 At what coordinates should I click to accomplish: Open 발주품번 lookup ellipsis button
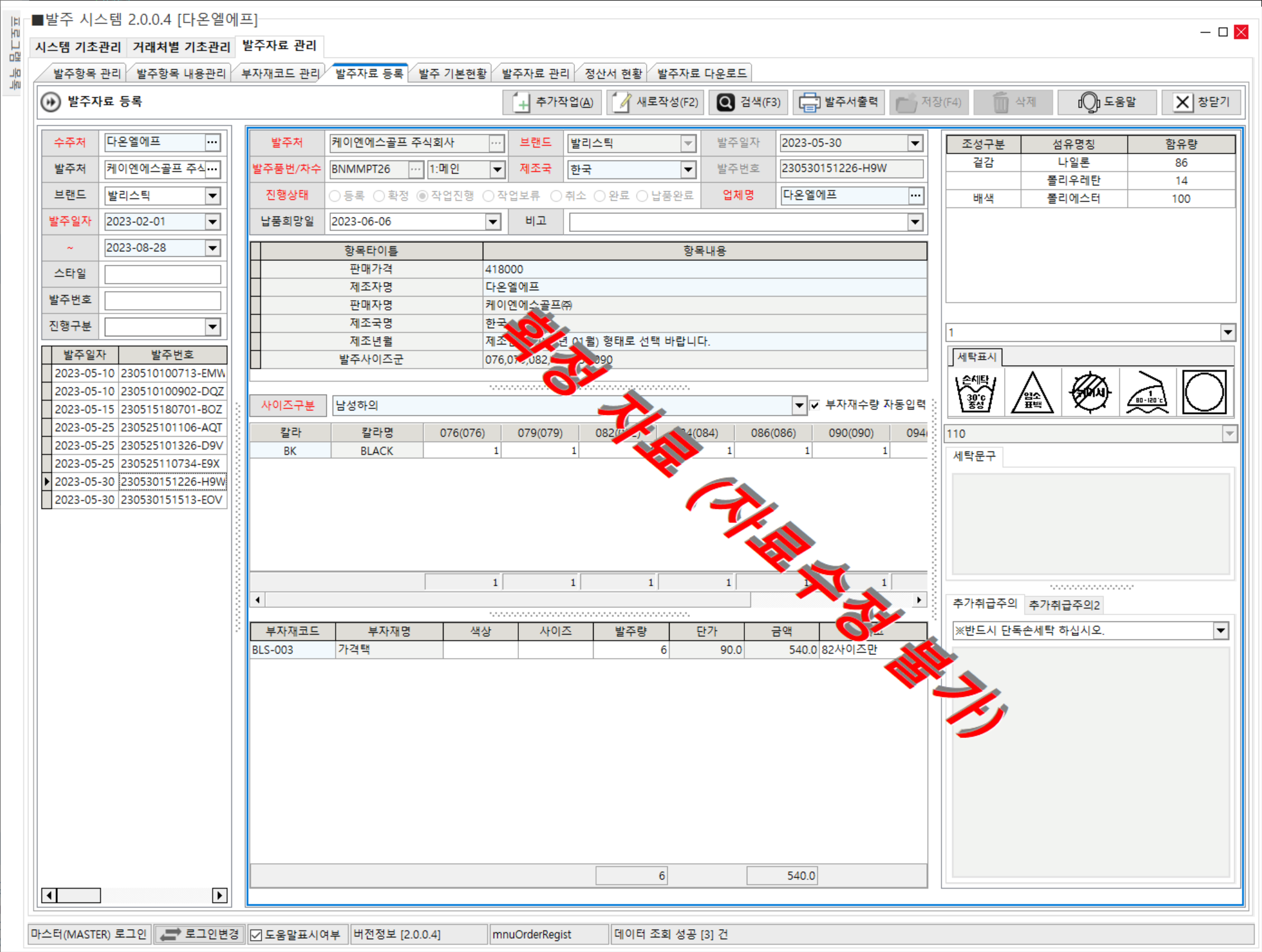[415, 169]
